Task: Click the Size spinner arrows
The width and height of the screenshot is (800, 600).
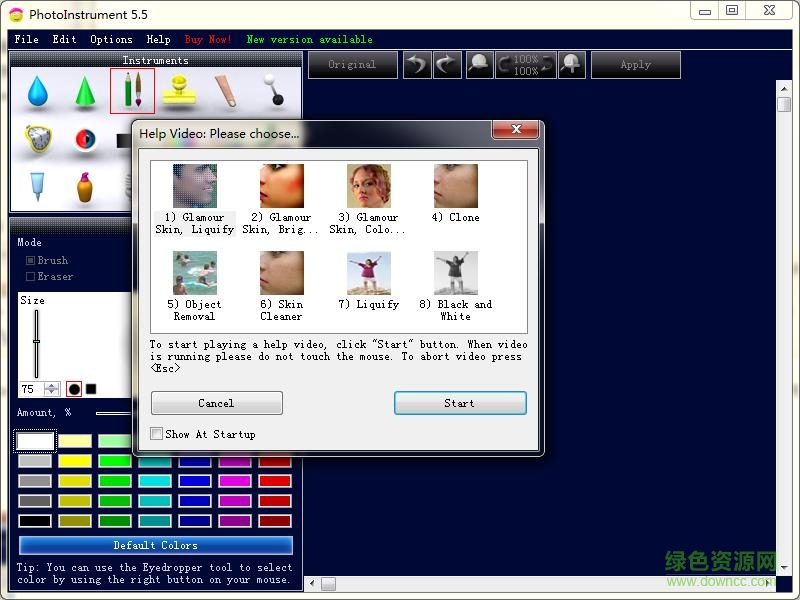Action: point(52,389)
